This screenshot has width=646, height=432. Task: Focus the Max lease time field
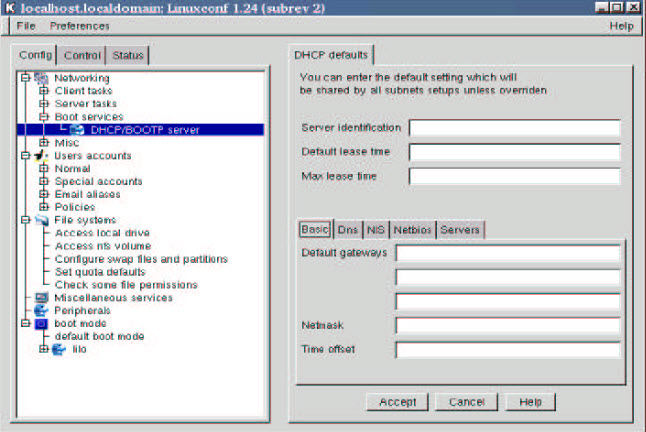point(515,176)
